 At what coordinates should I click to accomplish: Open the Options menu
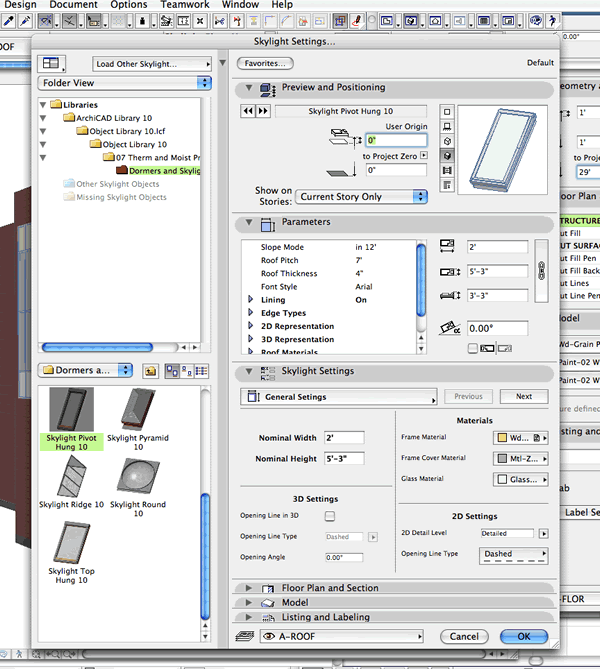pos(128,5)
